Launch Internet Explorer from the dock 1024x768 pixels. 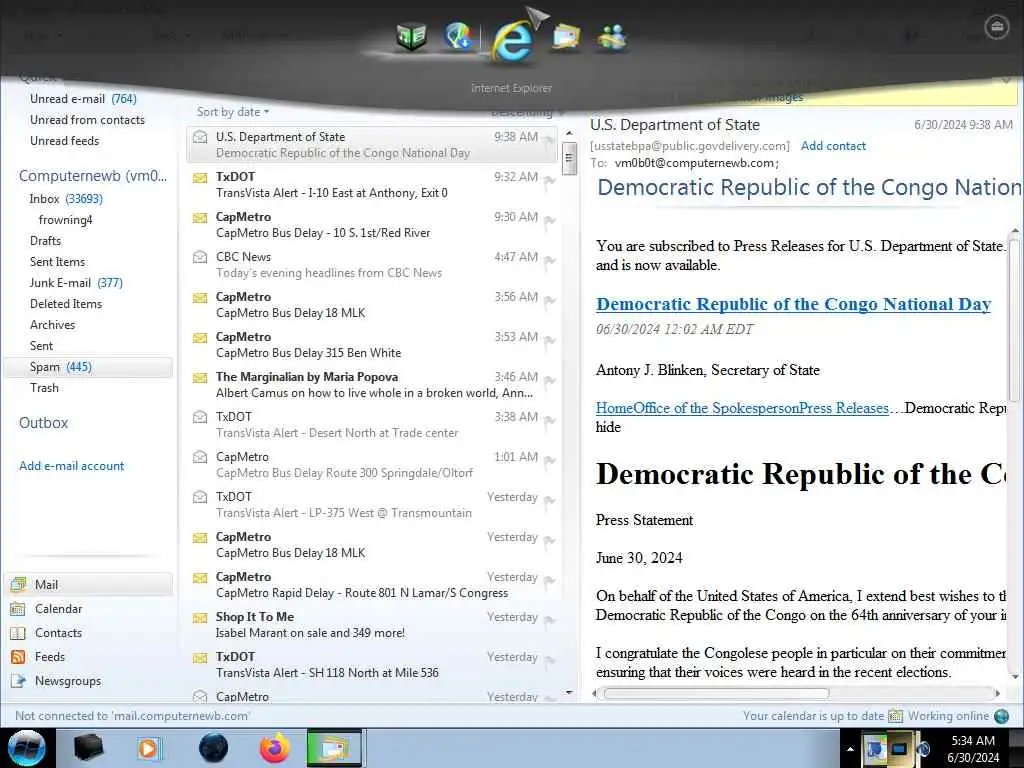coord(512,40)
